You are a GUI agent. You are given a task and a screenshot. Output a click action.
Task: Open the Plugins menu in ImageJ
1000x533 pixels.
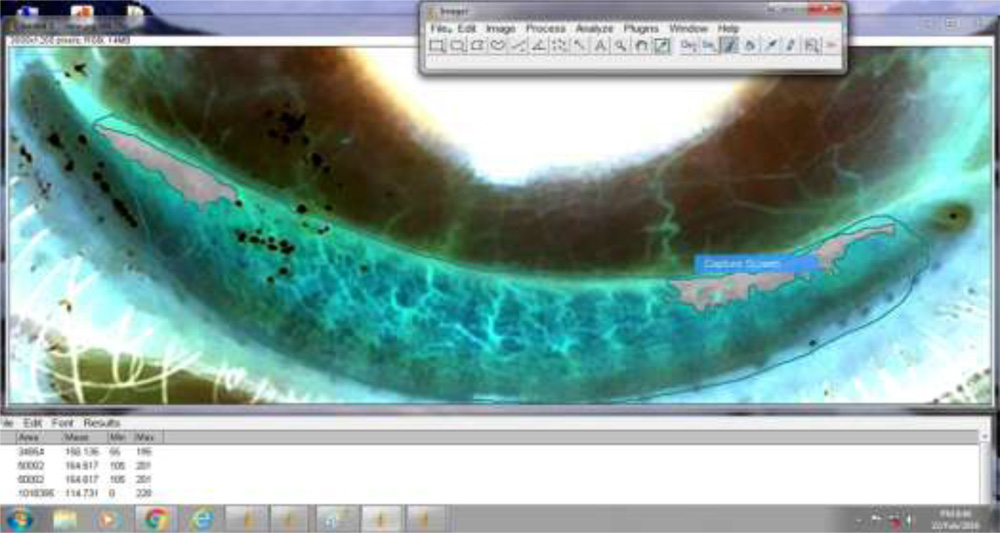(641, 29)
